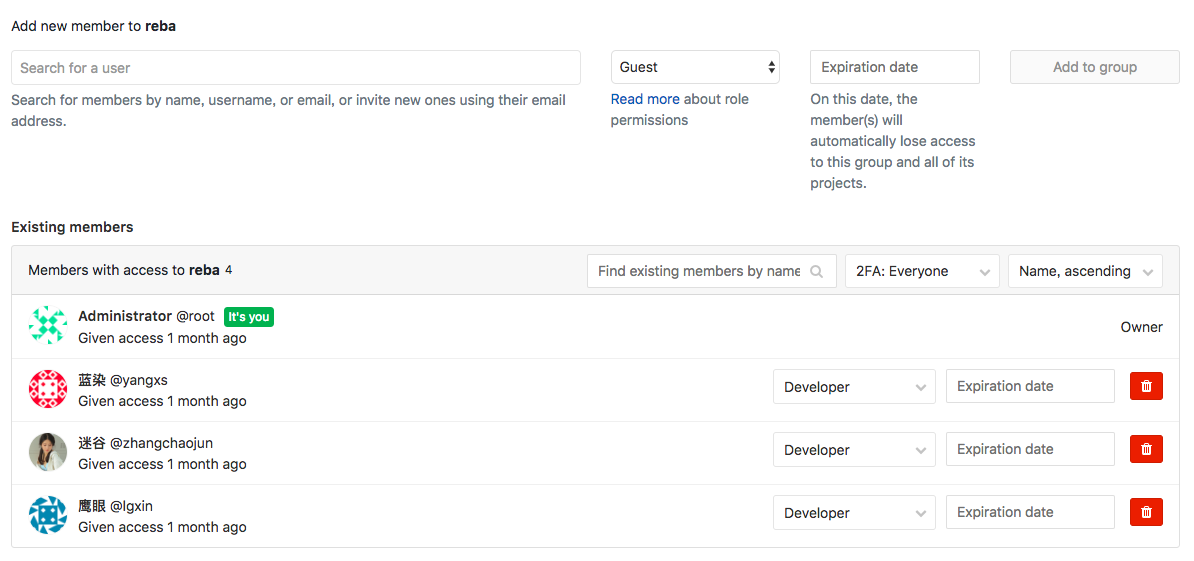This screenshot has height=561, width=1194.
Task: Delete member zhangchaojun via red trash icon
Action: pos(1146,449)
